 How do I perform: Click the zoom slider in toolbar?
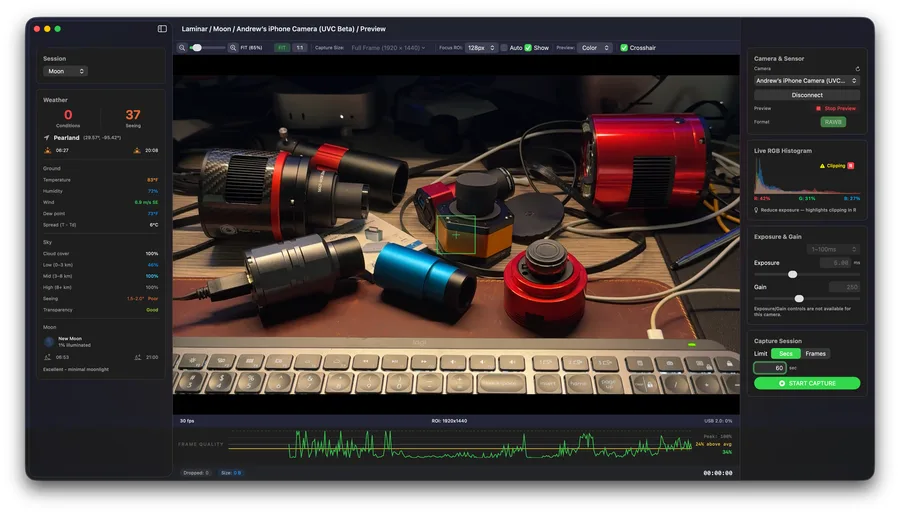(207, 48)
